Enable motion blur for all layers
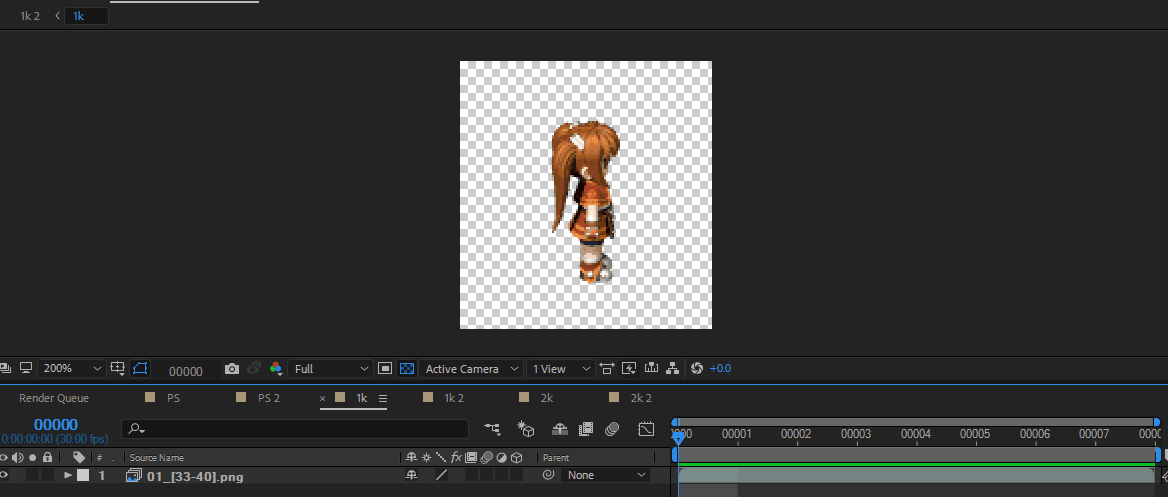 tap(612, 429)
